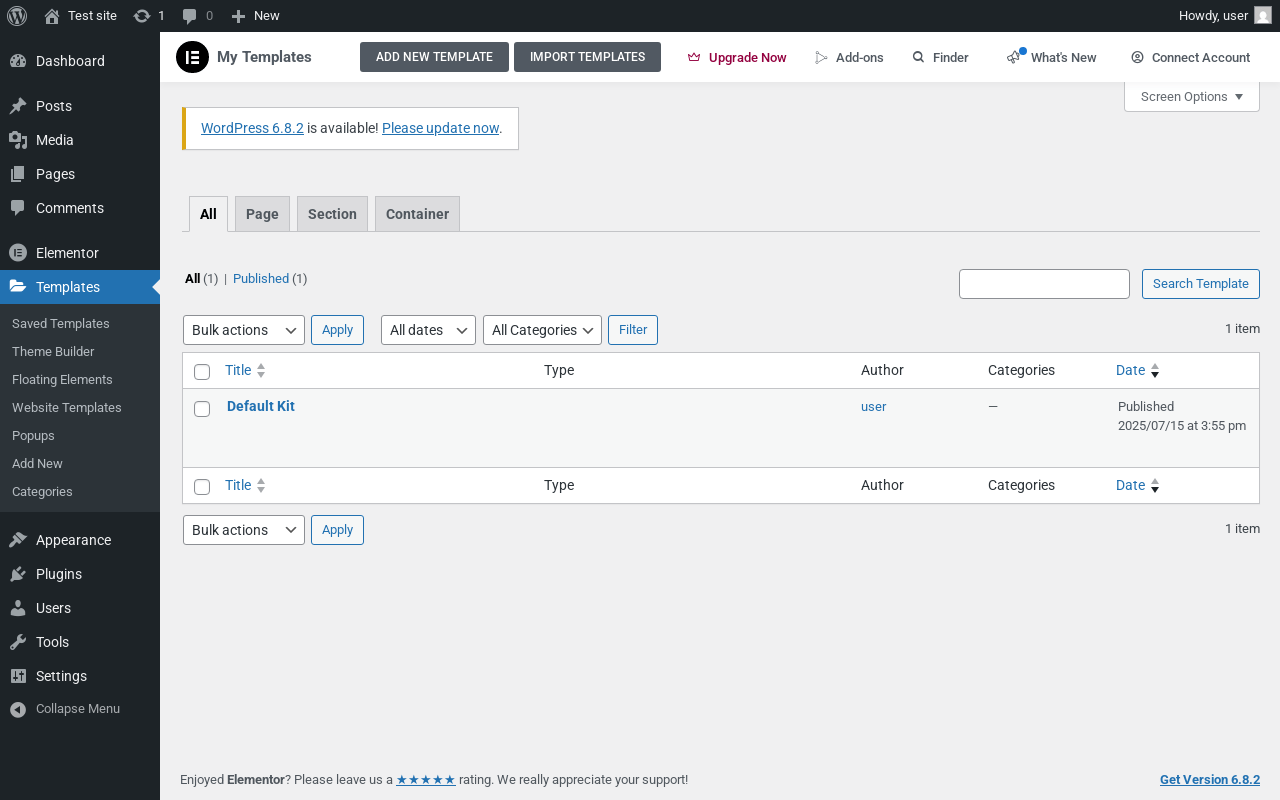Click the Comments bubble icon in sidebar
Viewport: 1280px width, 800px height.
point(18,208)
